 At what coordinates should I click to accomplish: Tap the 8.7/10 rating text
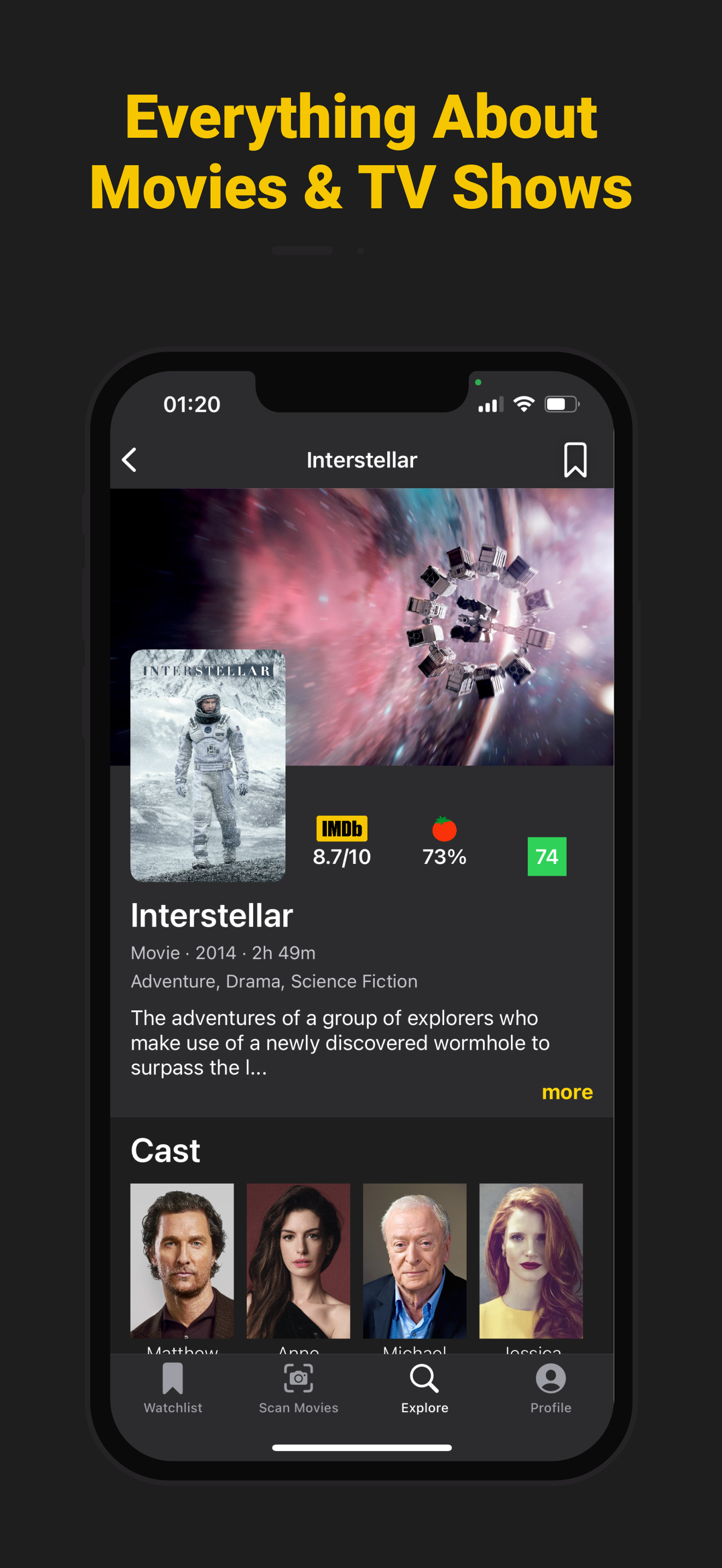tap(341, 856)
